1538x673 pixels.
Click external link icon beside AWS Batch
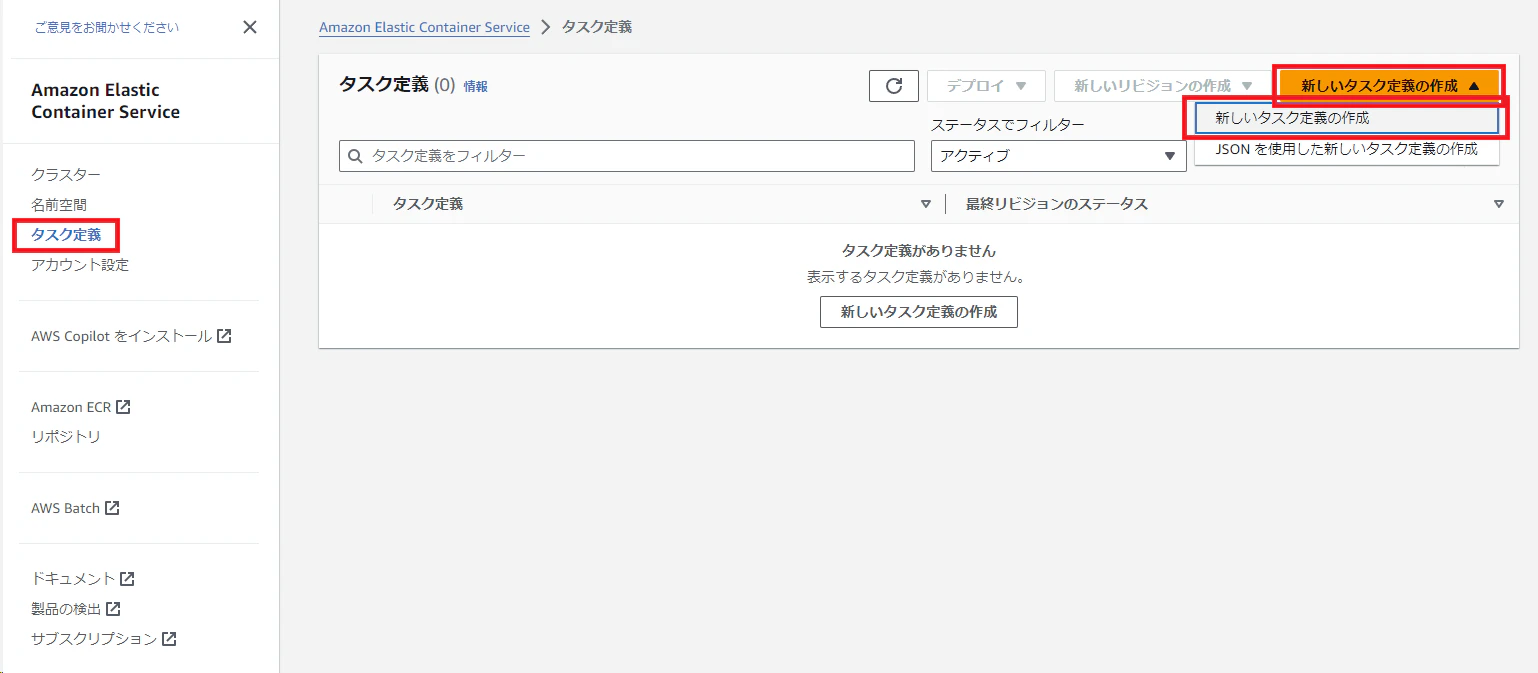click(112, 508)
